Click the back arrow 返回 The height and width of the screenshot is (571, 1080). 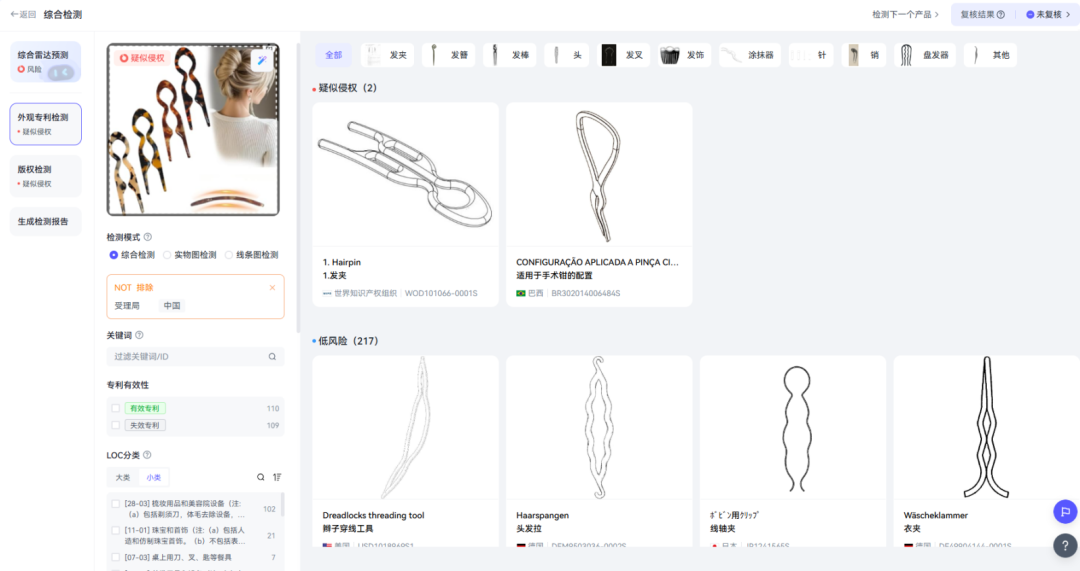pos(23,14)
